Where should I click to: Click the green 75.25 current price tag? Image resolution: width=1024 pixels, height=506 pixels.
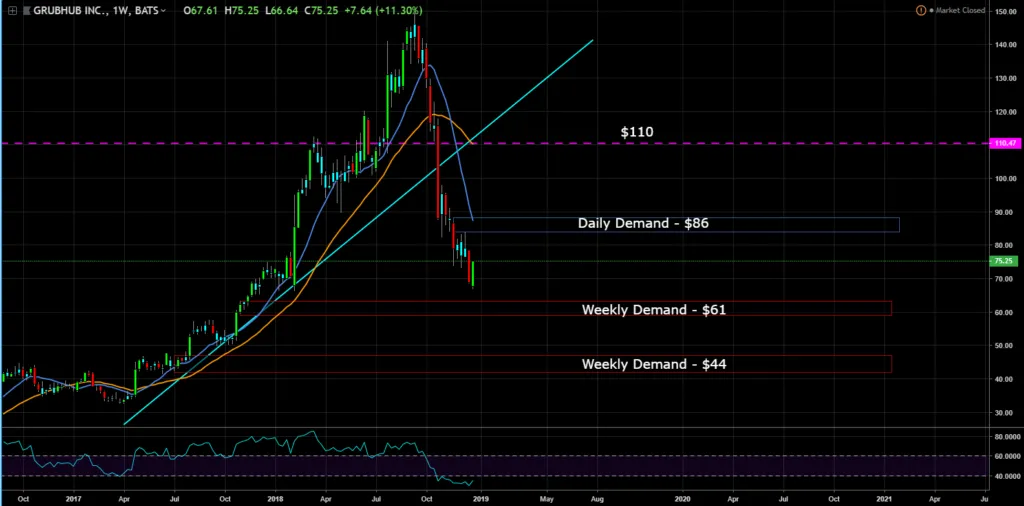[1003, 261]
